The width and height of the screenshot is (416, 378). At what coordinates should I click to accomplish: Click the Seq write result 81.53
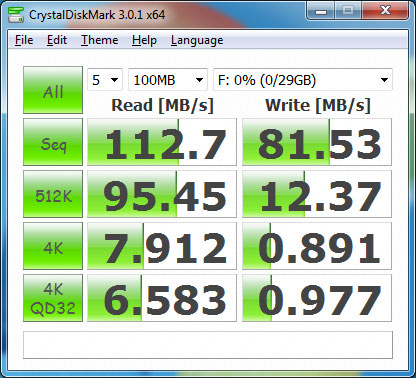pyautogui.click(x=317, y=142)
